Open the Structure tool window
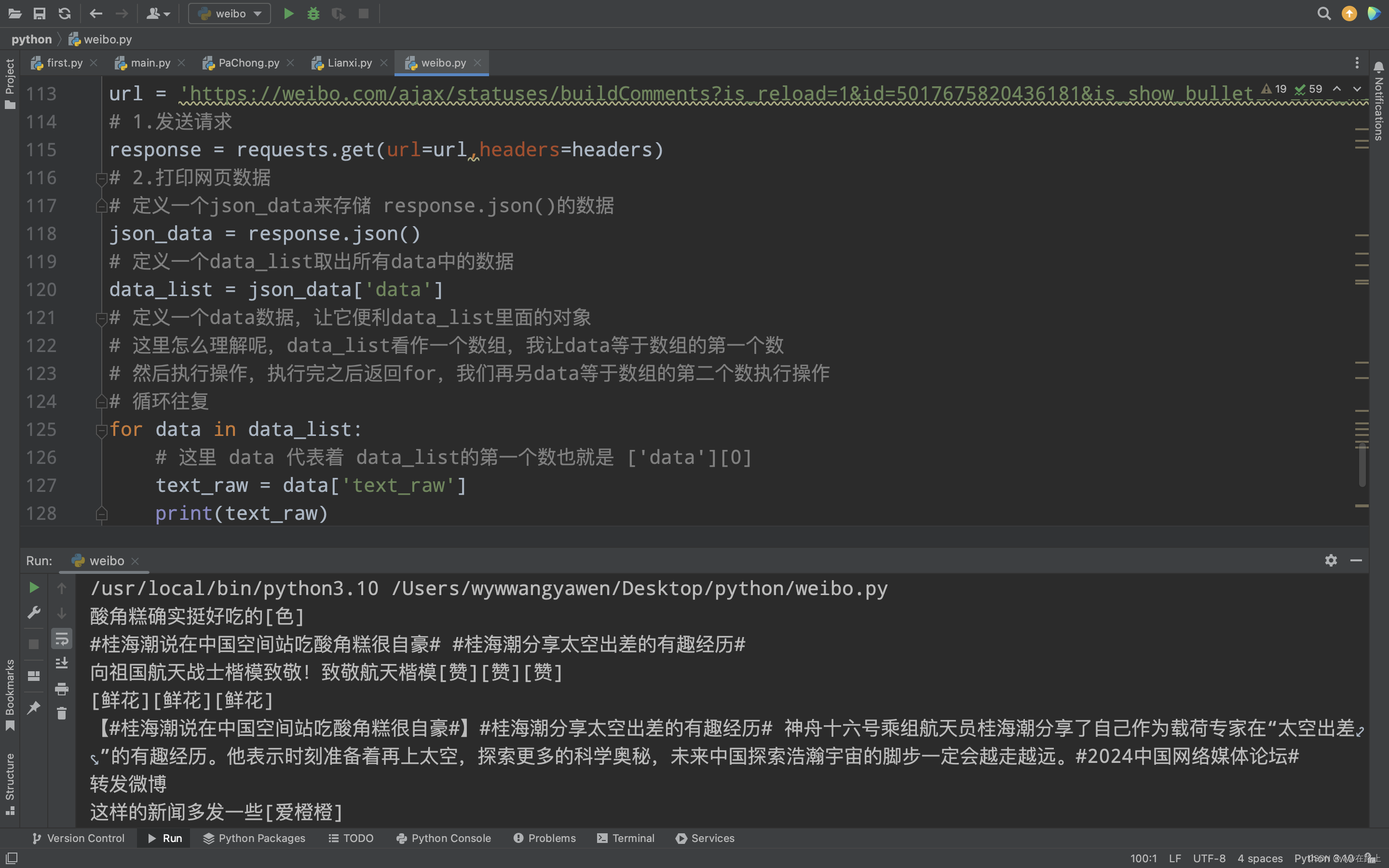1389x868 pixels. coord(10,784)
